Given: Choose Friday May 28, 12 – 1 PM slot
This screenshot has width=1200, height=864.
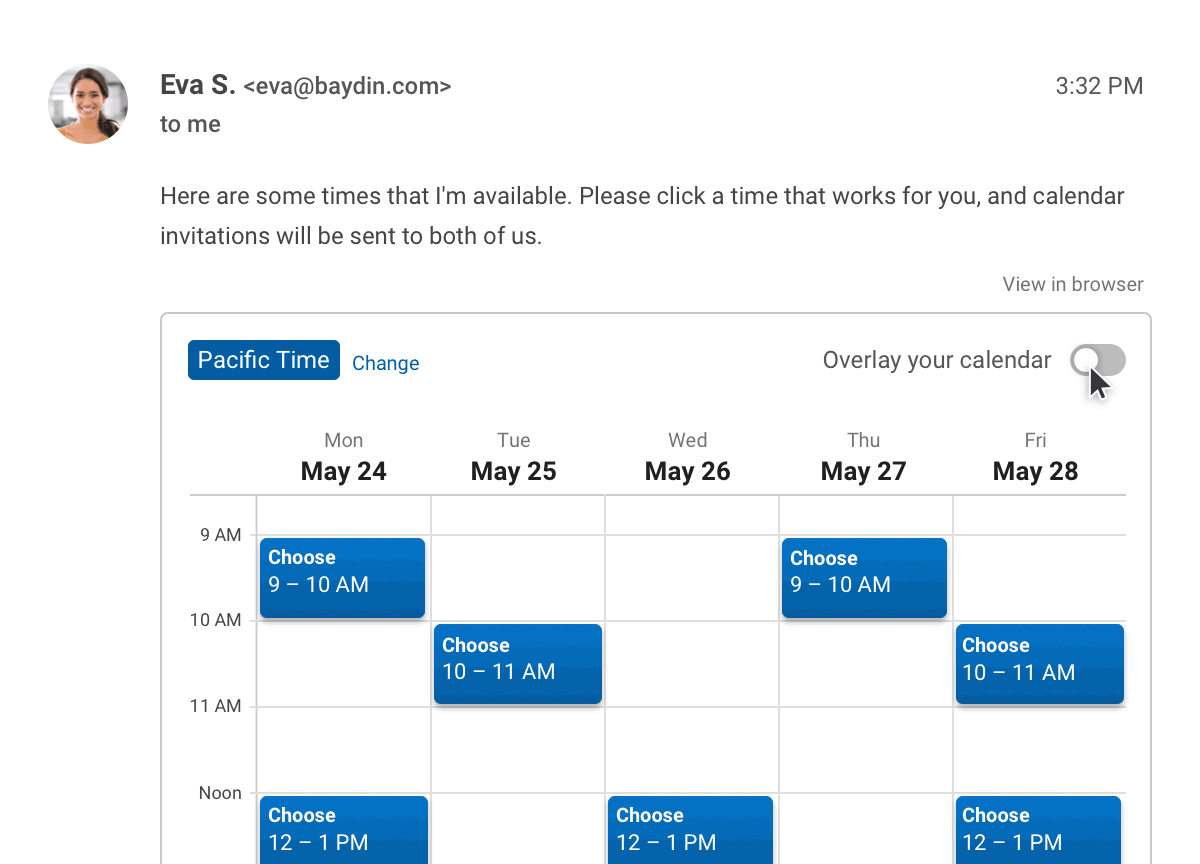Looking at the screenshot, I should 1038,829.
